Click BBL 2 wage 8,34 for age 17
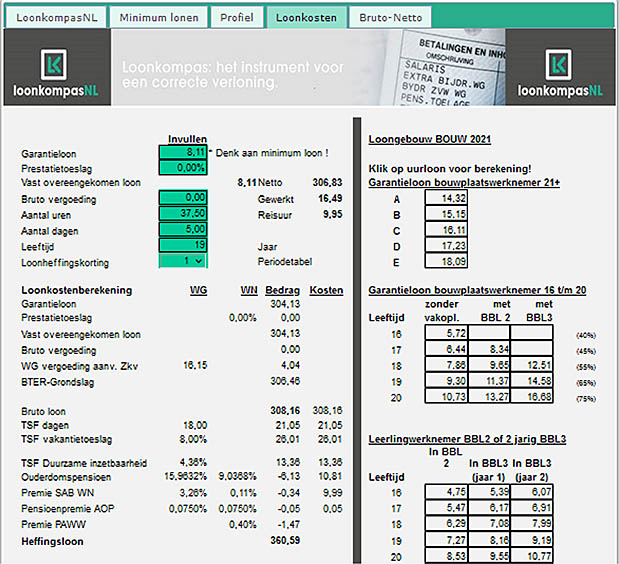Viewport: 620px width, 564px height. pos(490,348)
